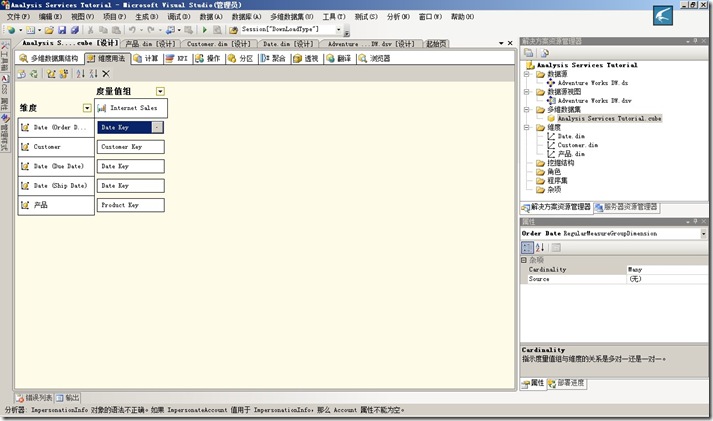The image size is (713, 421).
Task: Click the Add Cube Dimension icon
Action: (51, 74)
